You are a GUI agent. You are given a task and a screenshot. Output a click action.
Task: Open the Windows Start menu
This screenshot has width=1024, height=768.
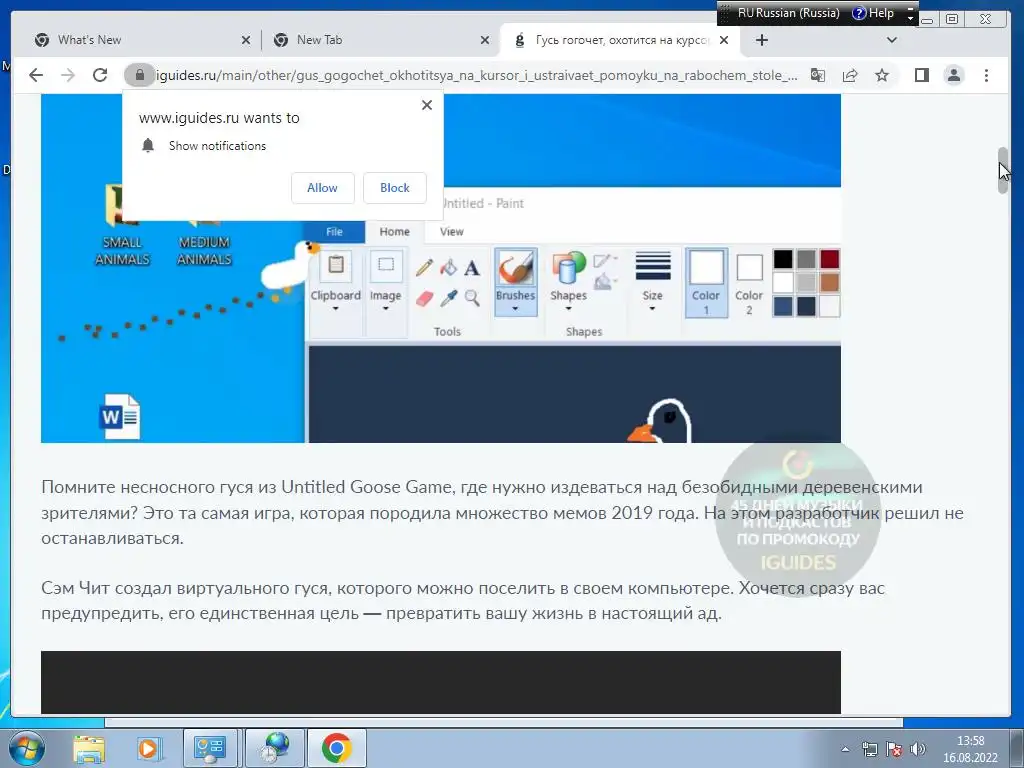tap(26, 748)
